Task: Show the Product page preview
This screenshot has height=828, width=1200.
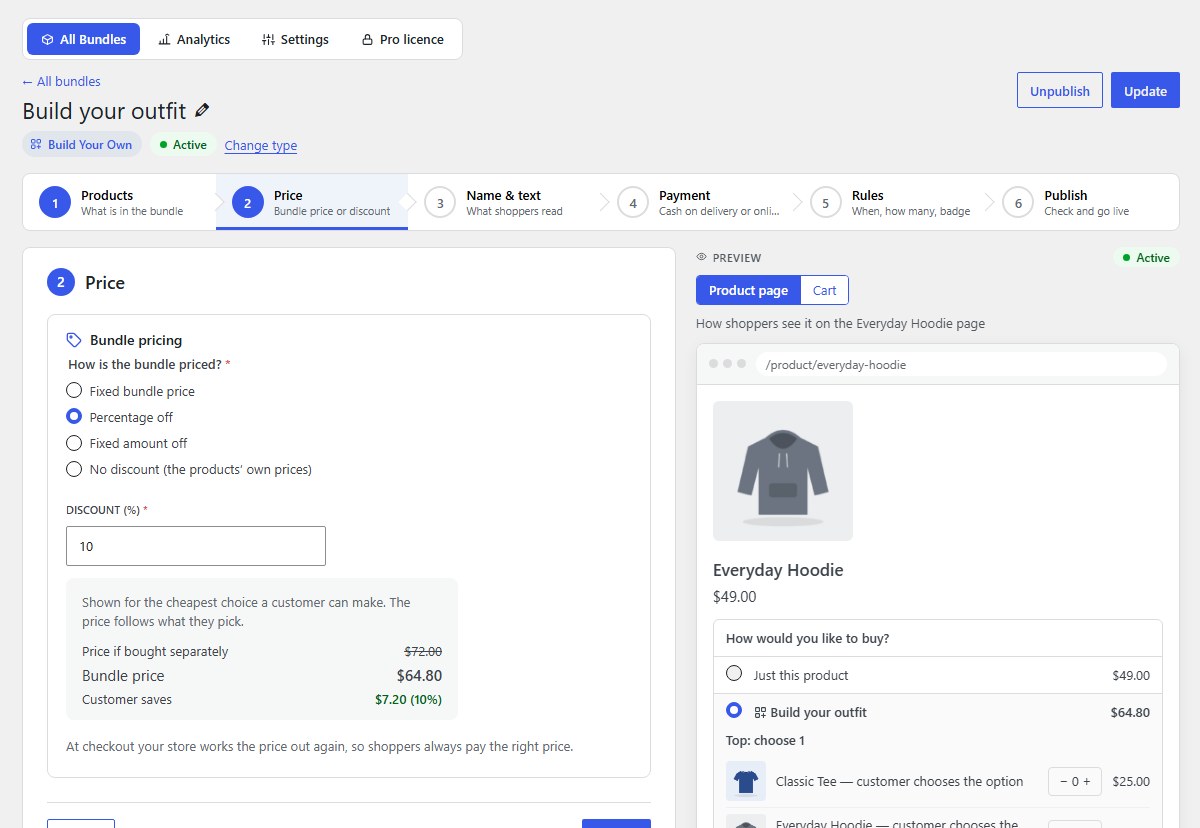Action: (748, 290)
